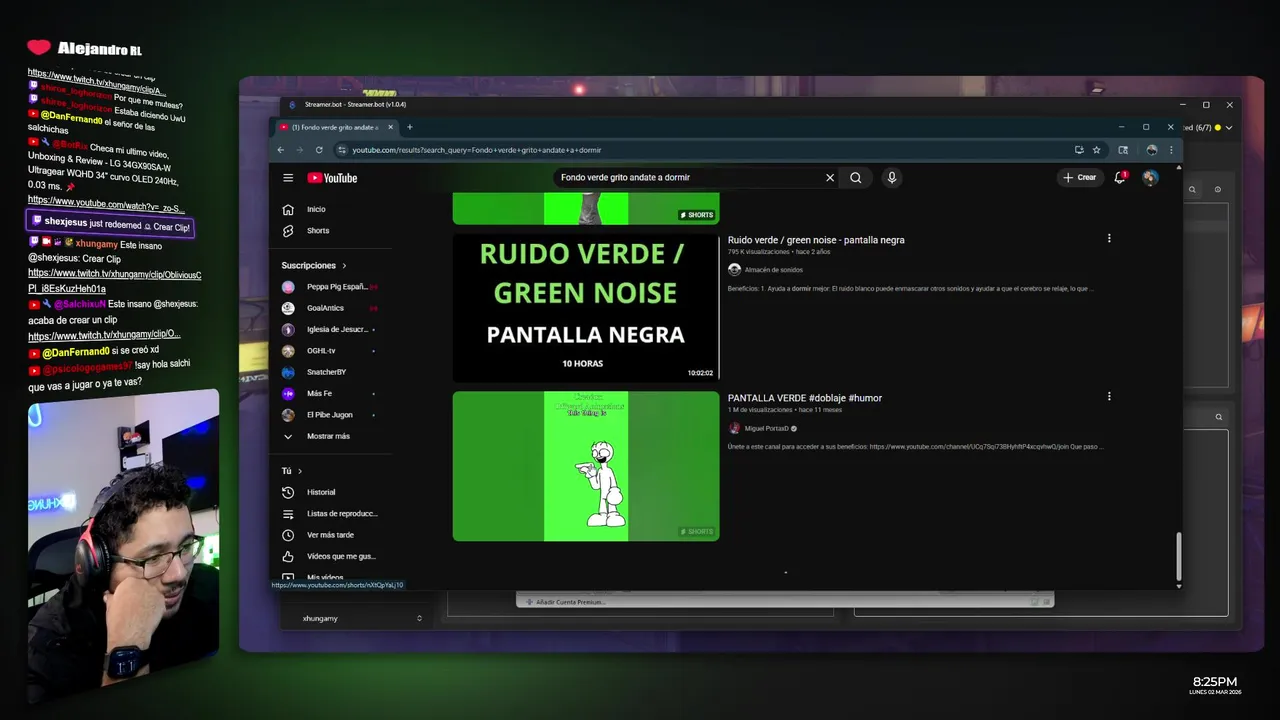
Task: Open Almacén de sonidos channel
Action: (x=774, y=270)
